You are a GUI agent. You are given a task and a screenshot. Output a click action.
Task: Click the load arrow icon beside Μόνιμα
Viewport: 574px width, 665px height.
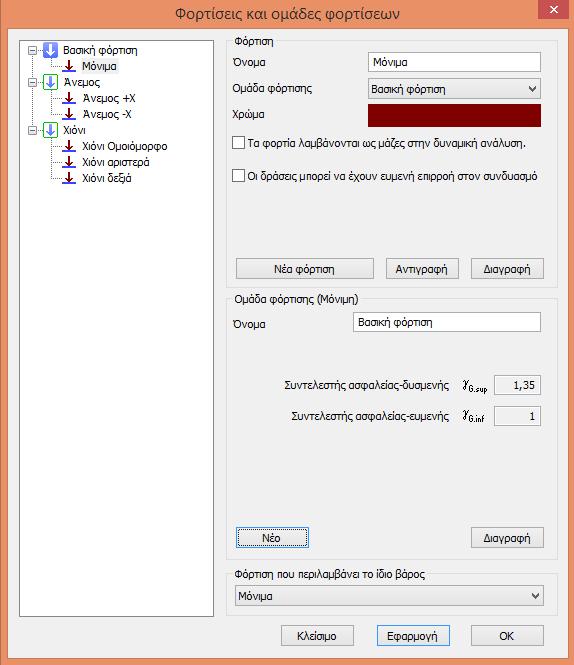(69, 67)
